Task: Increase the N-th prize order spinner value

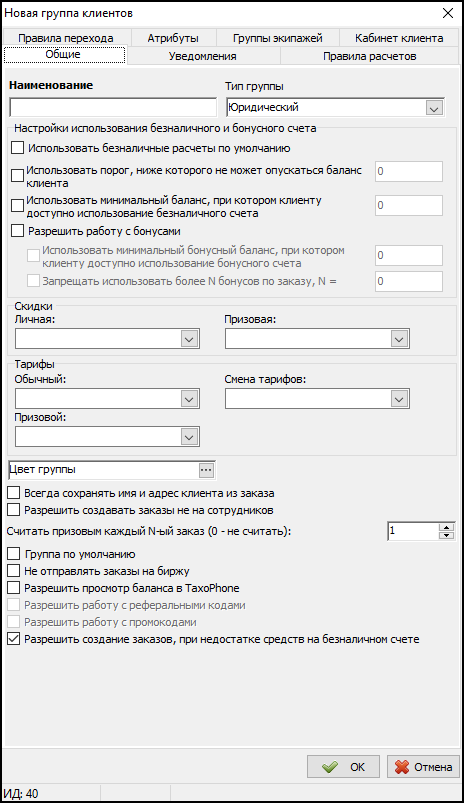Action: [447, 527]
